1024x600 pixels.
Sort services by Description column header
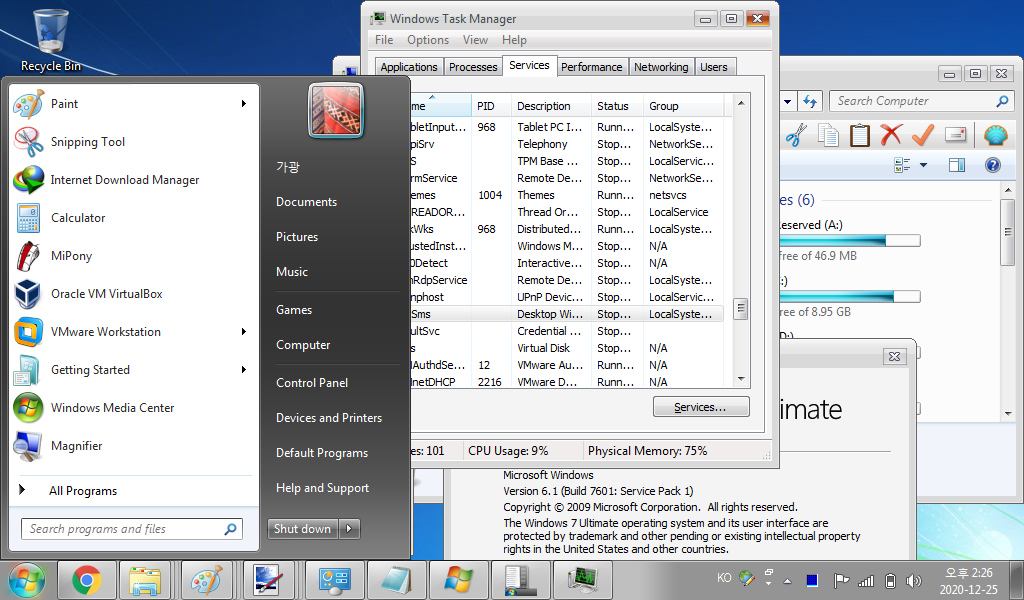click(551, 106)
